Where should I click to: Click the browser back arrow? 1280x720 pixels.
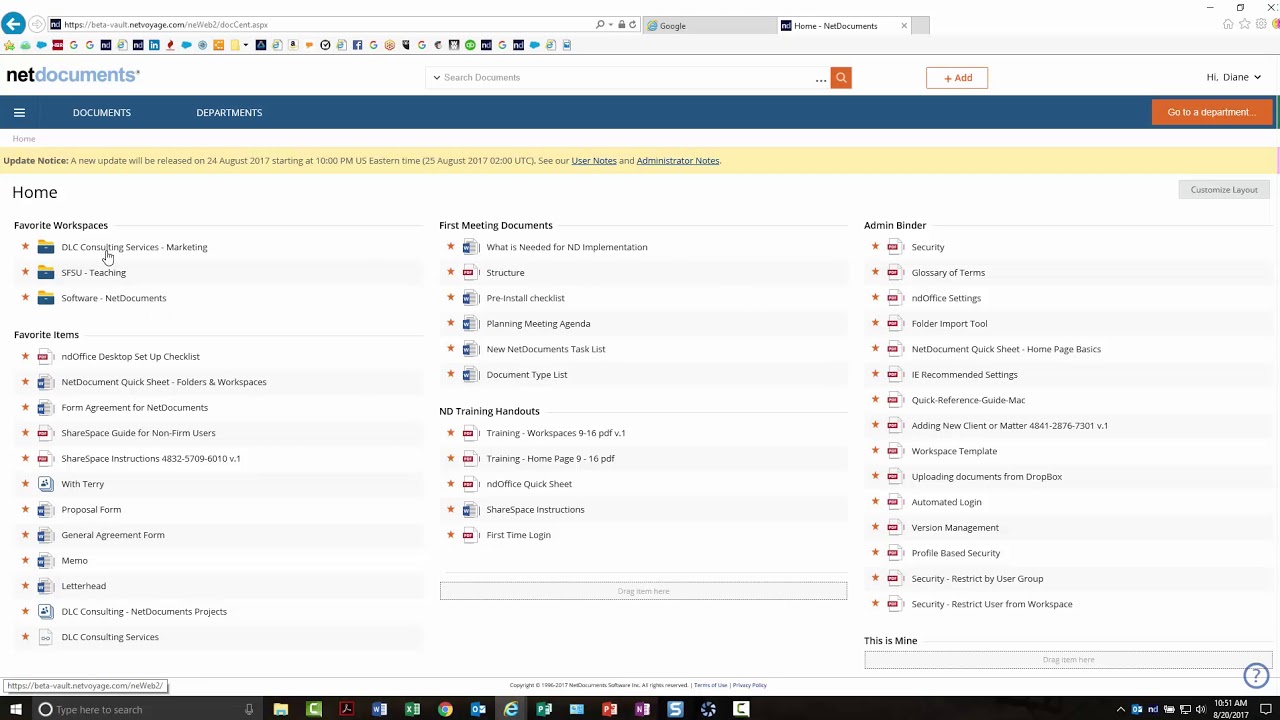tap(13, 25)
